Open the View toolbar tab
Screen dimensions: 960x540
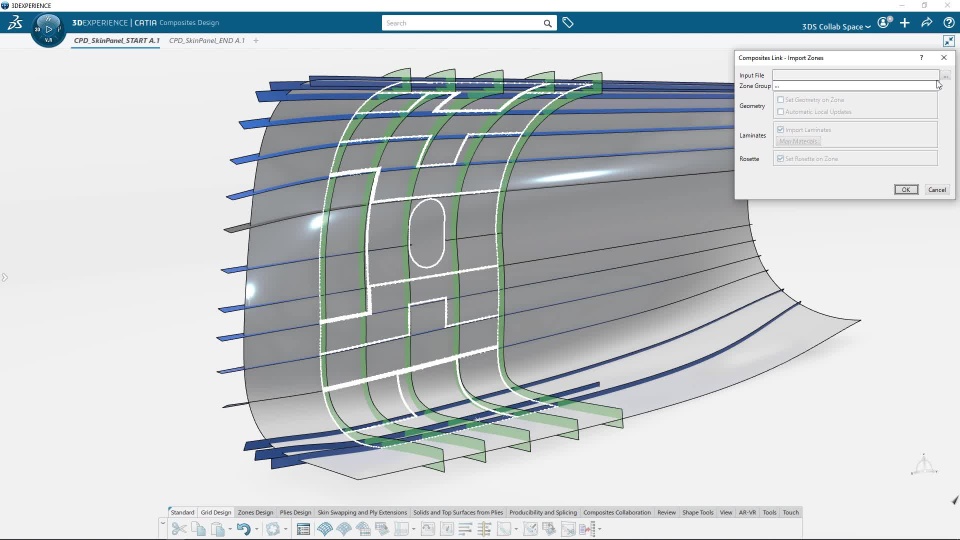point(726,512)
